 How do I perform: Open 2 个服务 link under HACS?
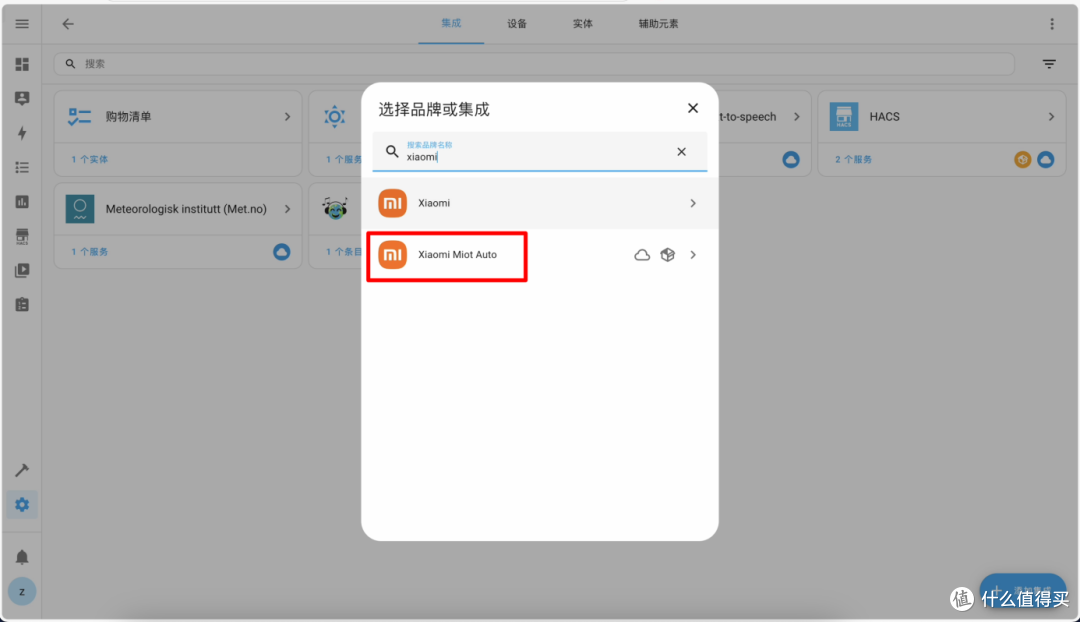pos(853,159)
